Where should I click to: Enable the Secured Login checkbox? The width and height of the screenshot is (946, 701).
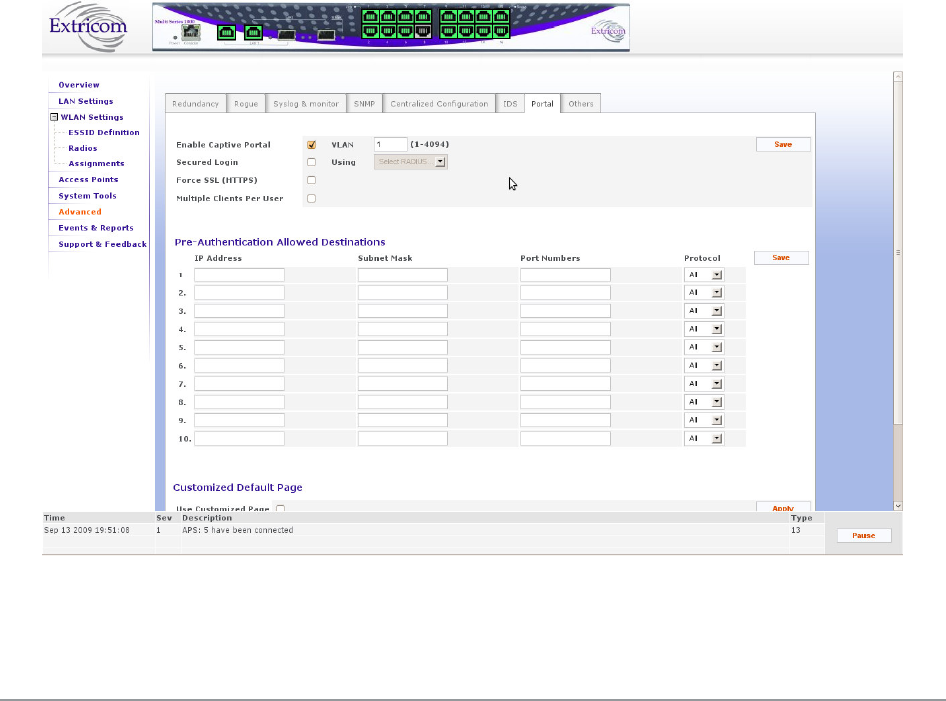tap(311, 162)
